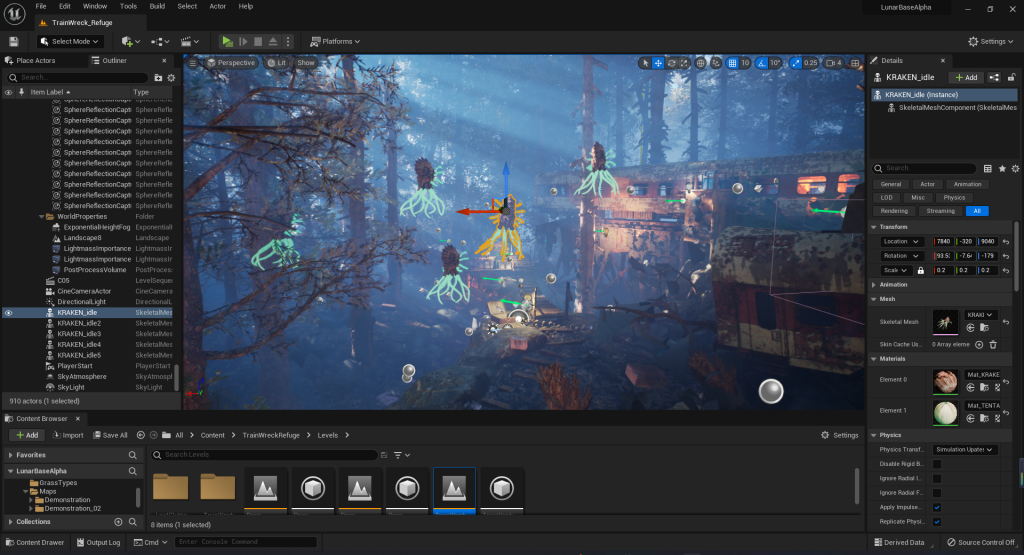Open the Select Mode dropdown
This screenshot has width=1024, height=555.
(70, 41)
